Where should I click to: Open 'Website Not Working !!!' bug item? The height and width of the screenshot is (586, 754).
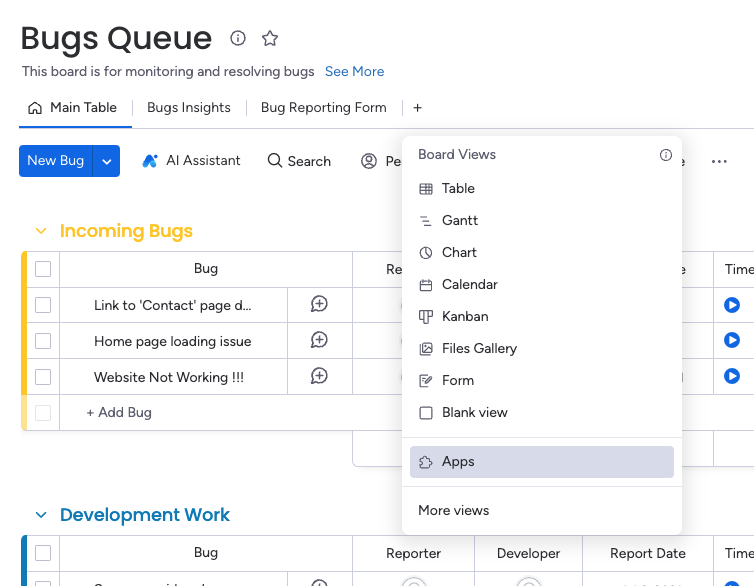(x=169, y=377)
